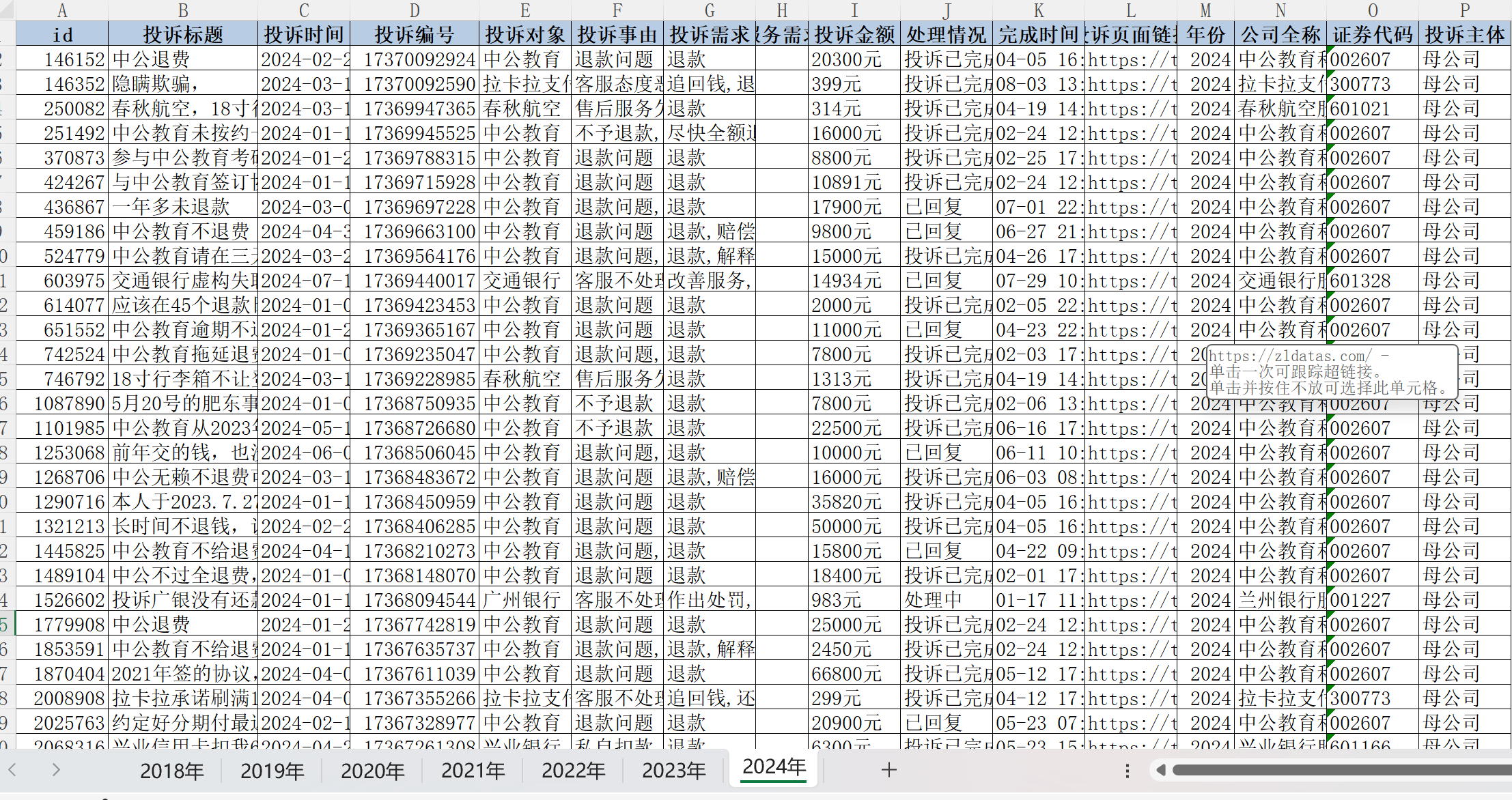Click the 投诉金额 header cell
Image resolution: width=1512 pixels, height=800 pixels.
click(854, 34)
